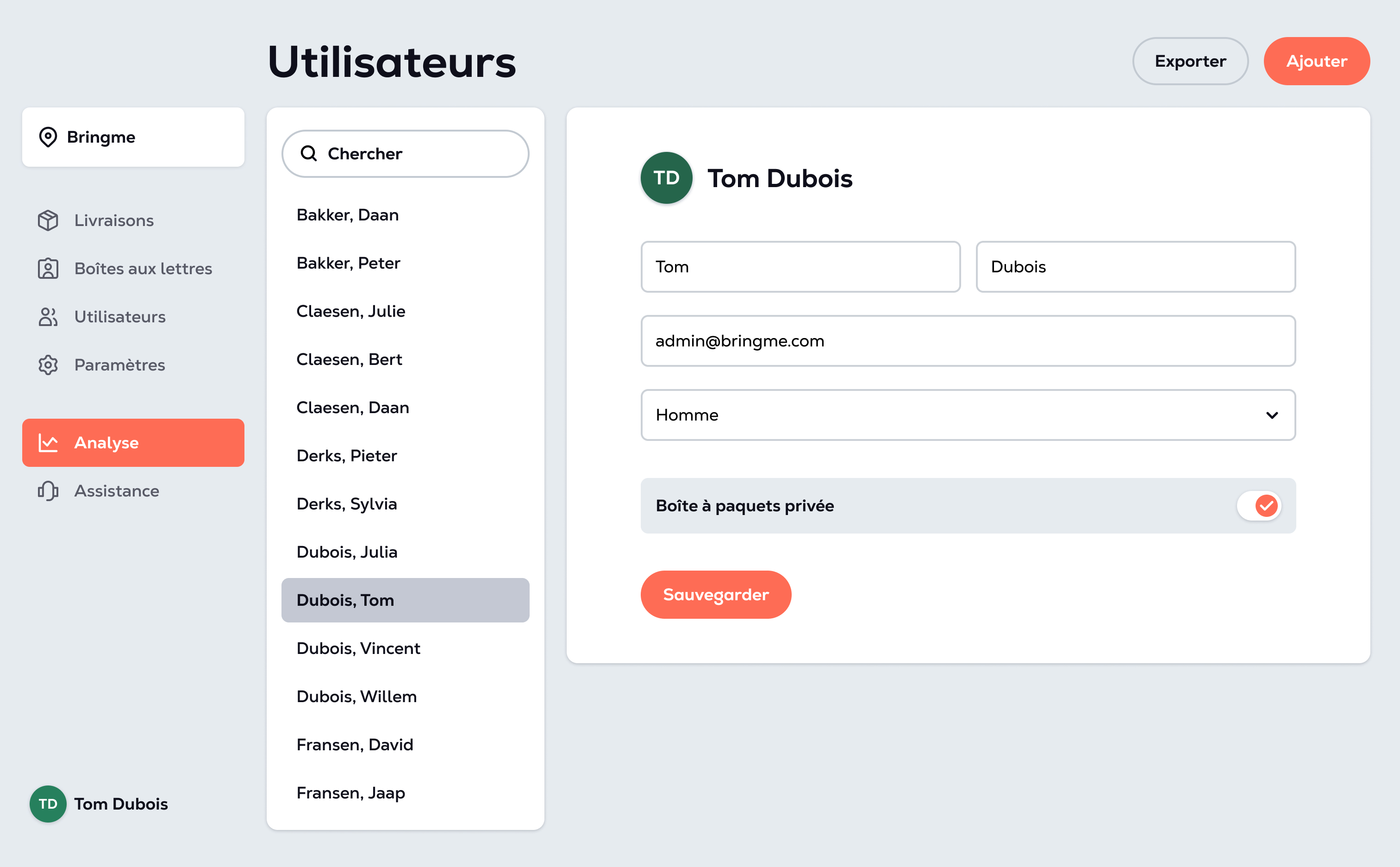This screenshot has height=867, width=1400.
Task: Click the Assistance headset icon
Action: coord(48,491)
